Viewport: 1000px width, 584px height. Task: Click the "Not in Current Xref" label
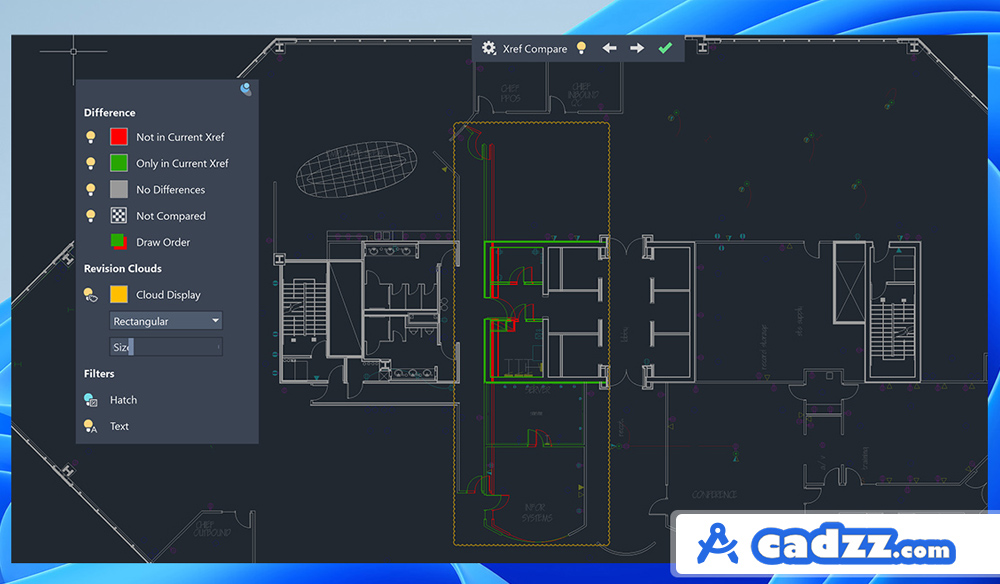(180, 137)
